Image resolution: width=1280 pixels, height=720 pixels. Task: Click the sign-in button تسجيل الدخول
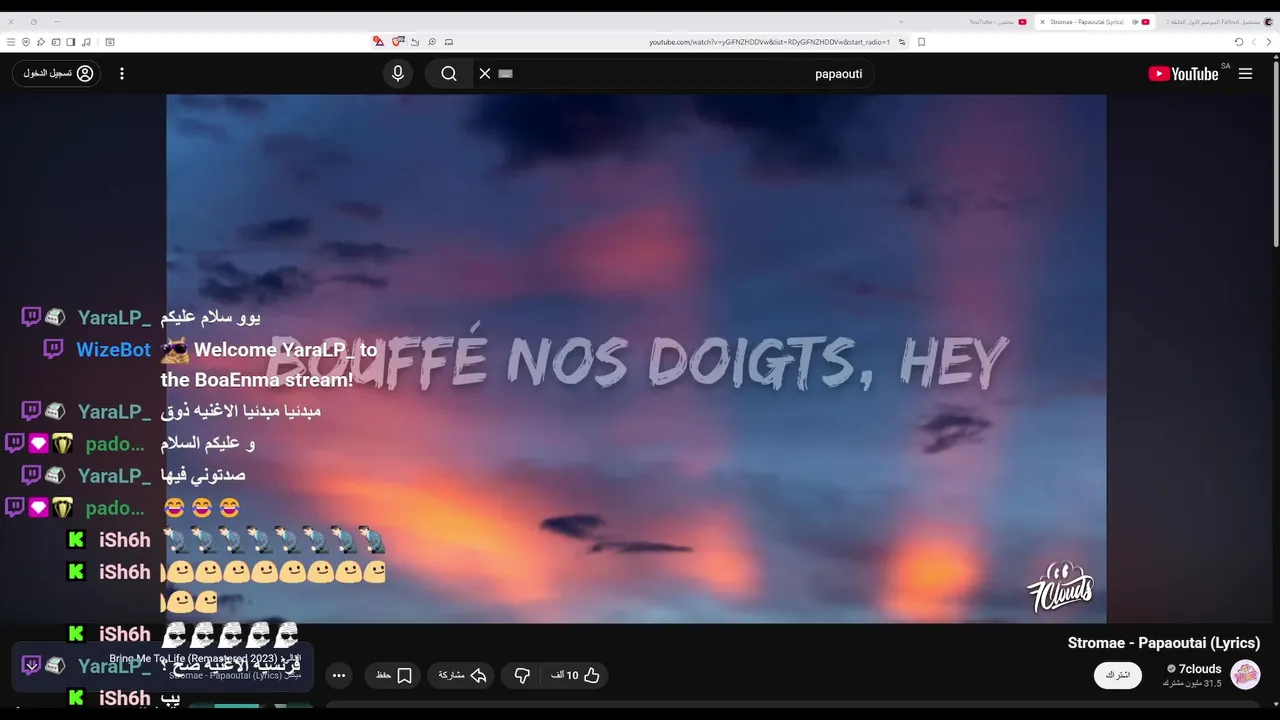tap(57, 73)
